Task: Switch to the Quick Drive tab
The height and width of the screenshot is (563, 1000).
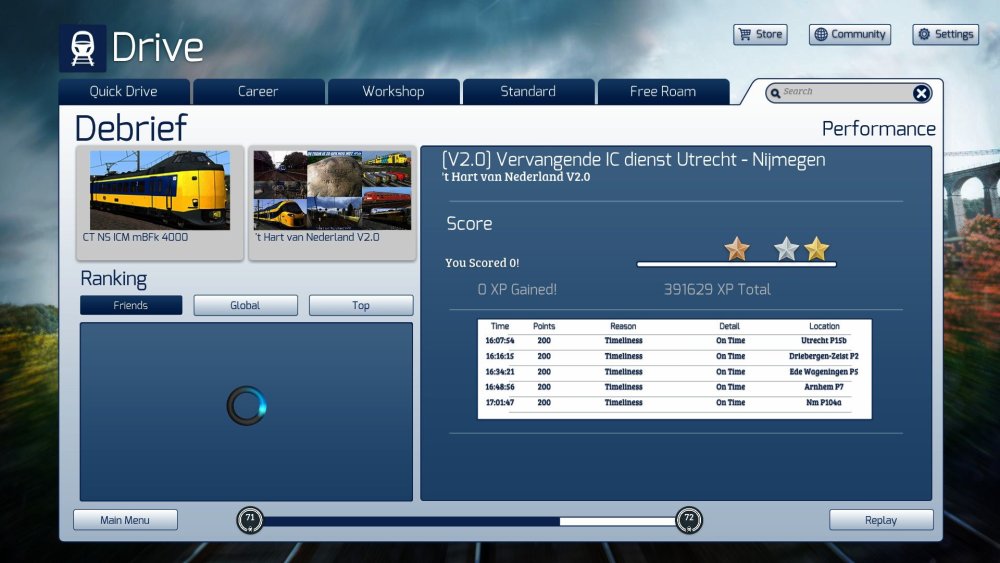Action: [x=124, y=92]
